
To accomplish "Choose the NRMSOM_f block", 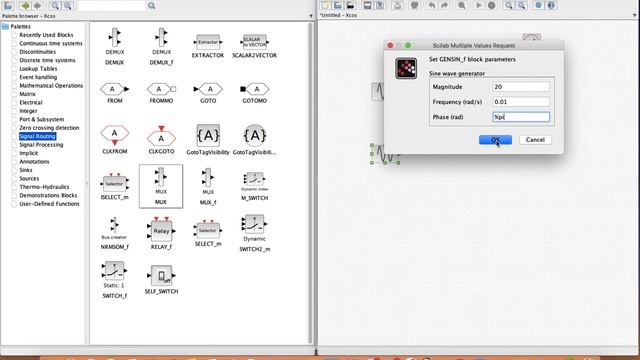I will click(115, 233).
